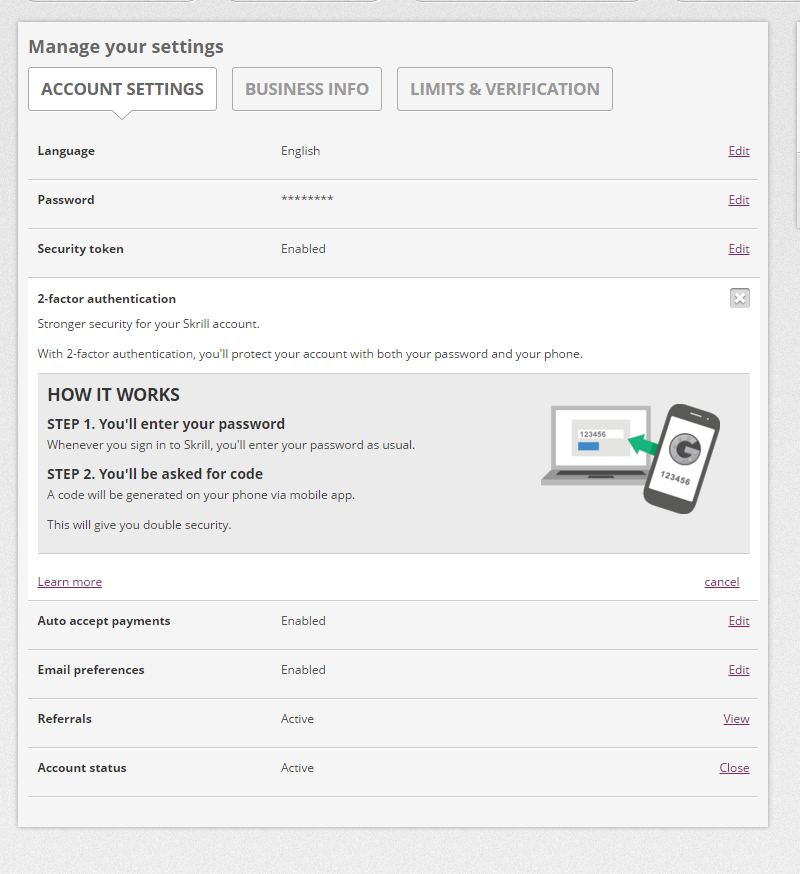The image size is (800, 874).
Task: Select the Language label
Action: 66,151
